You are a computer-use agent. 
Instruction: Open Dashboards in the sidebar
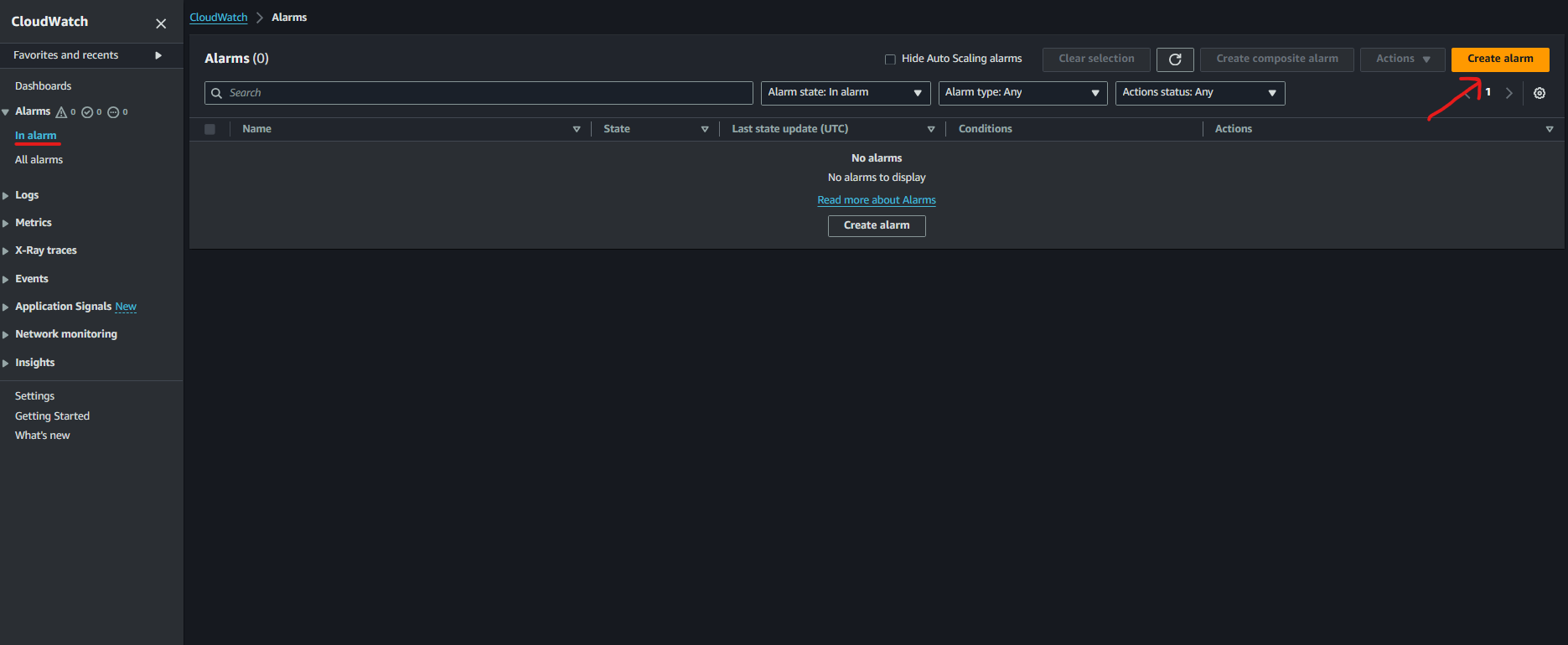pos(44,86)
